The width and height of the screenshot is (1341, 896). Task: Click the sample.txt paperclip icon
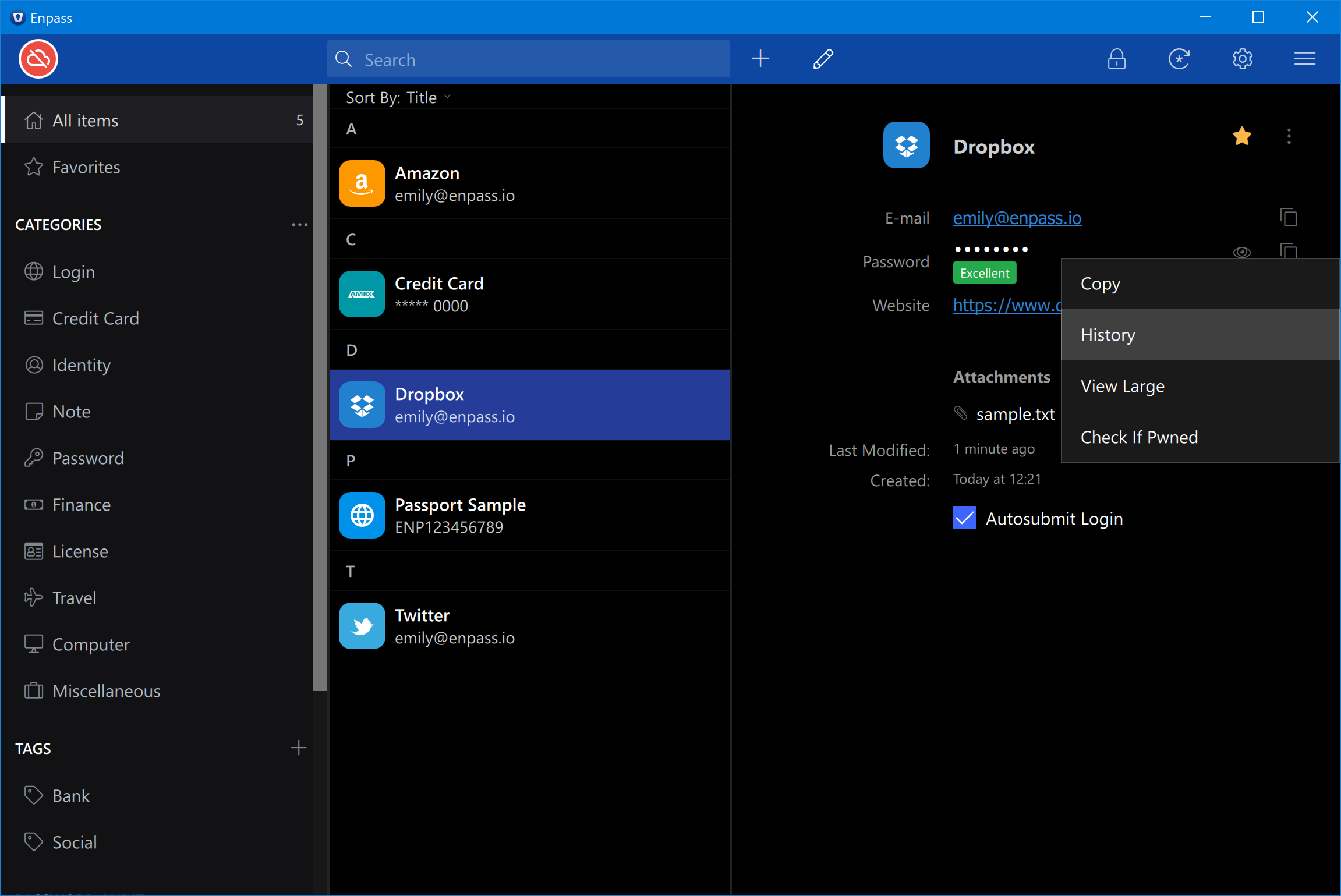pos(961,413)
